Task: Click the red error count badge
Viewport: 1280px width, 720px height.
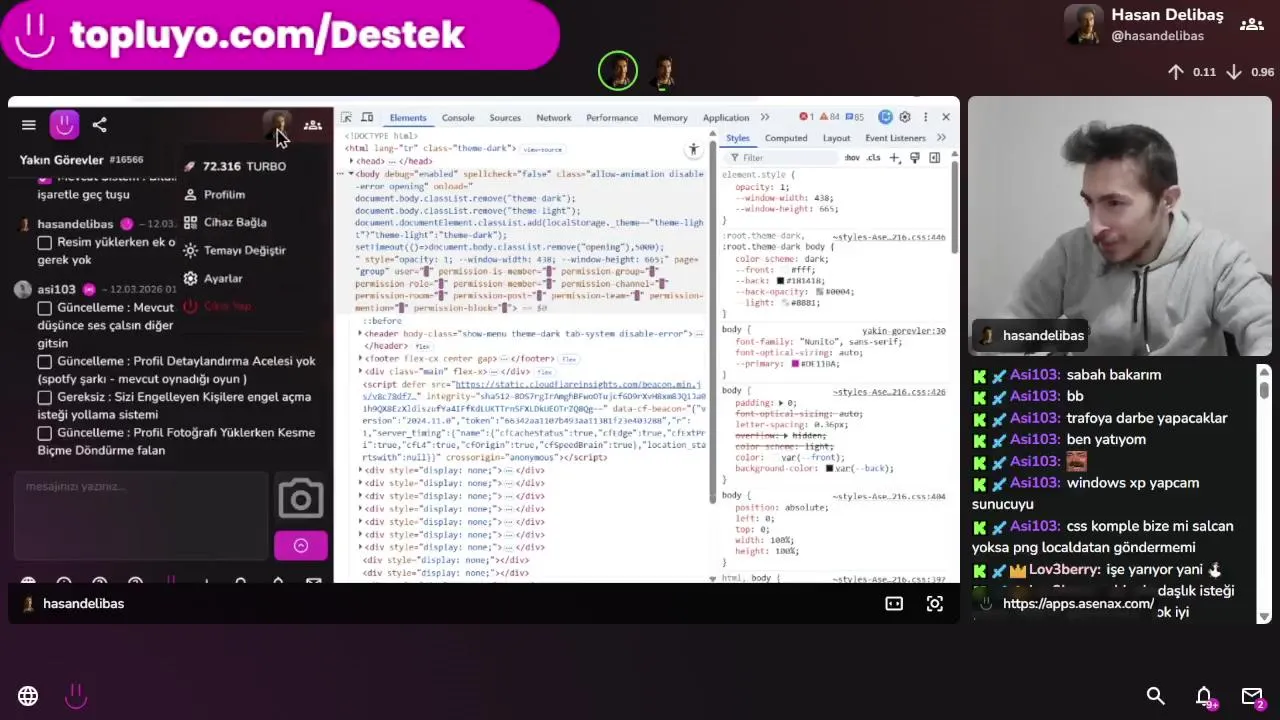Action: 806,117
